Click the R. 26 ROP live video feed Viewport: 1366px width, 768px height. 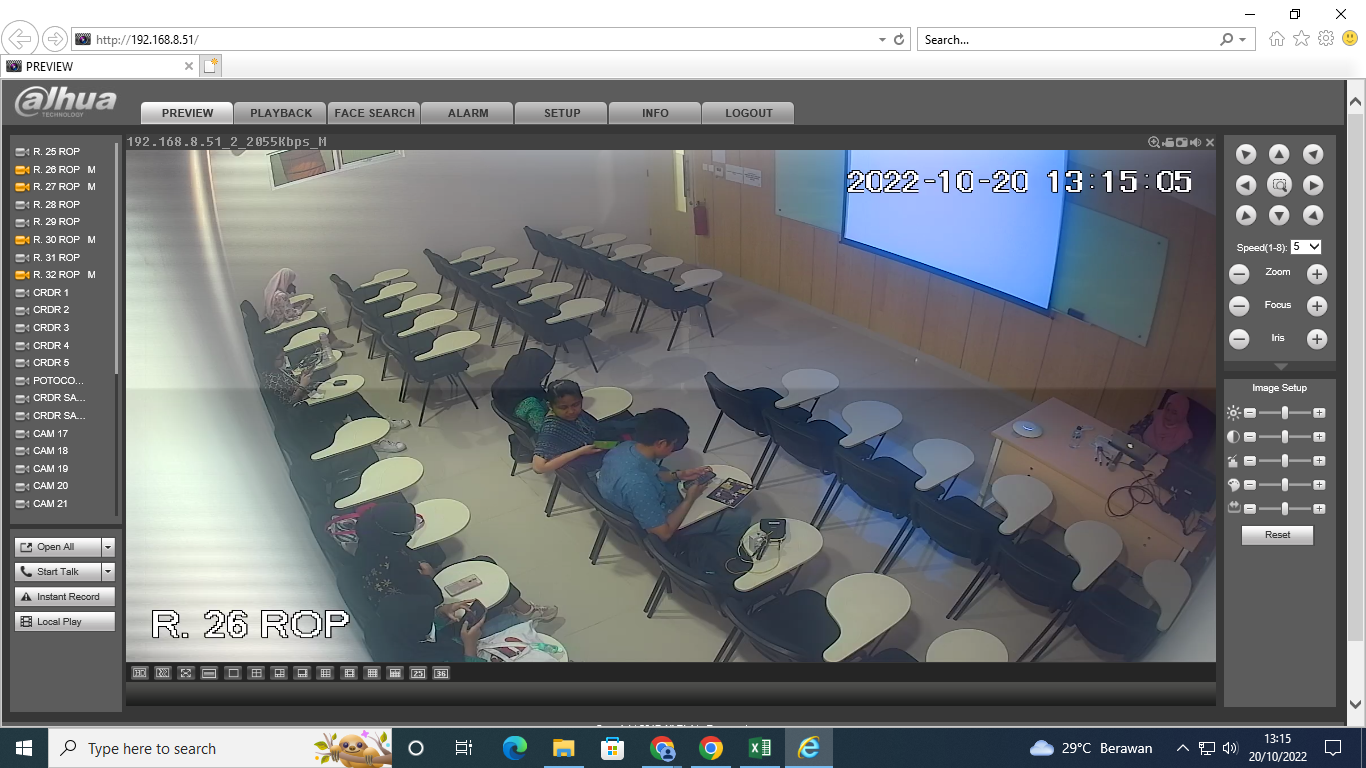[x=671, y=406]
